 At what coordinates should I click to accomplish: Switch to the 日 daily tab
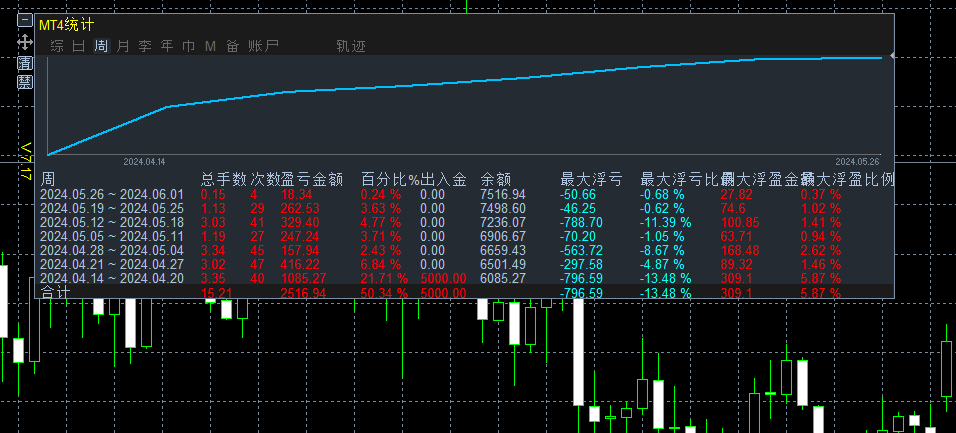79,46
